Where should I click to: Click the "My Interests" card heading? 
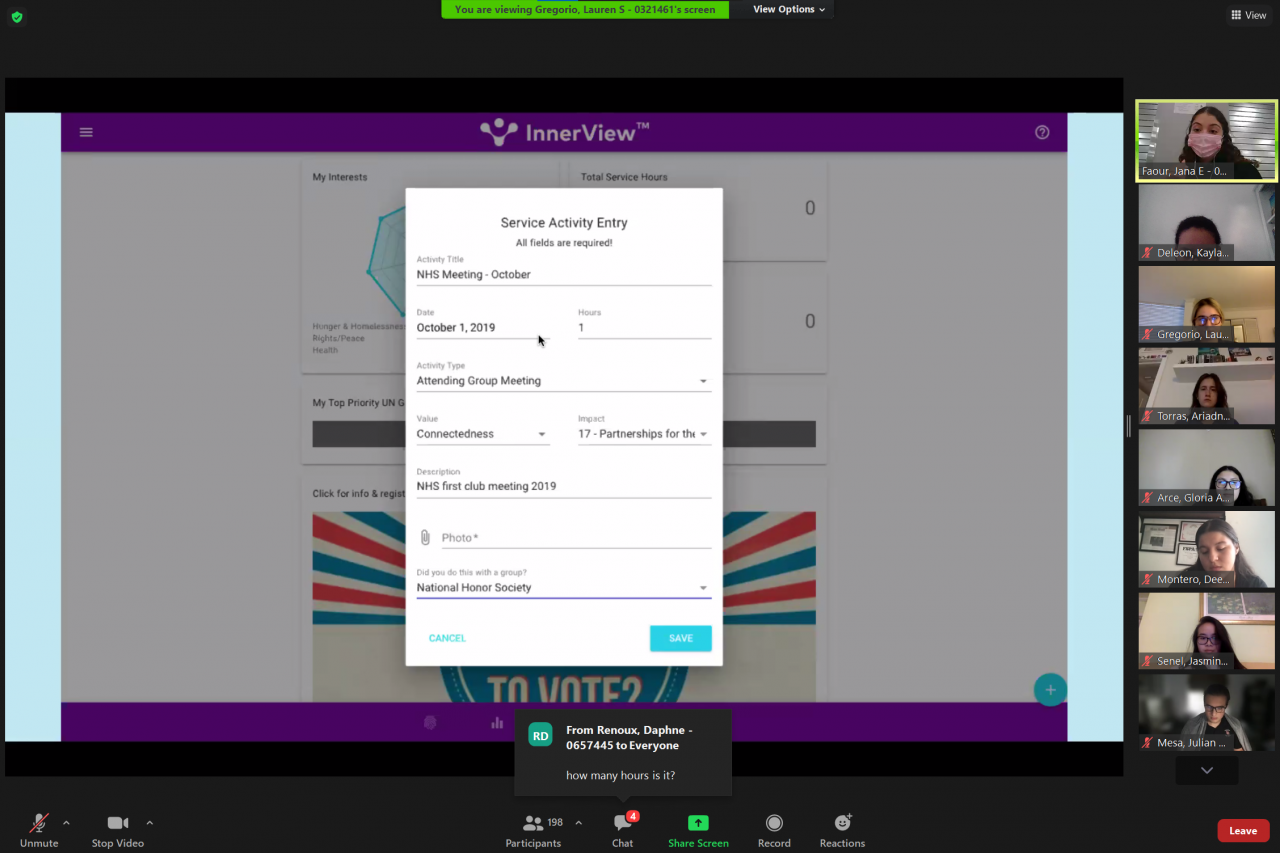(x=340, y=177)
